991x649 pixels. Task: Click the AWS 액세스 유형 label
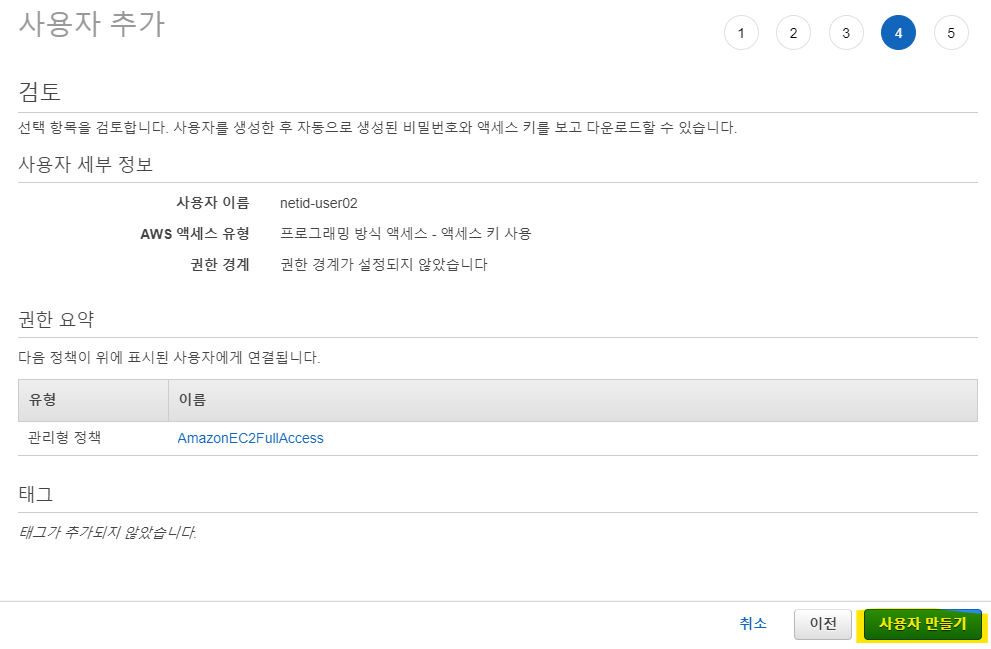tap(195, 234)
